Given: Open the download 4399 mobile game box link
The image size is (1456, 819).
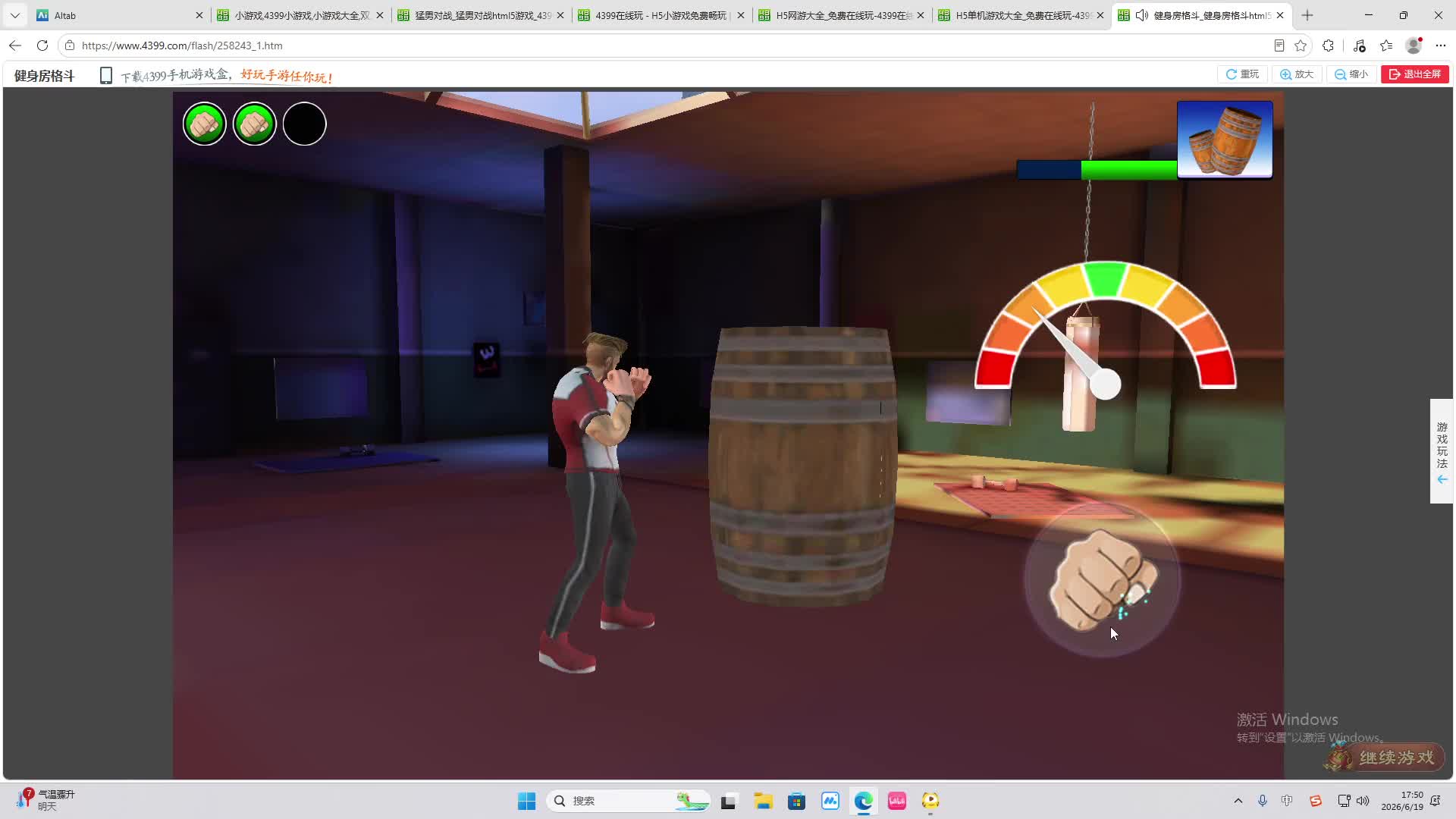Looking at the screenshot, I should 227,76.
